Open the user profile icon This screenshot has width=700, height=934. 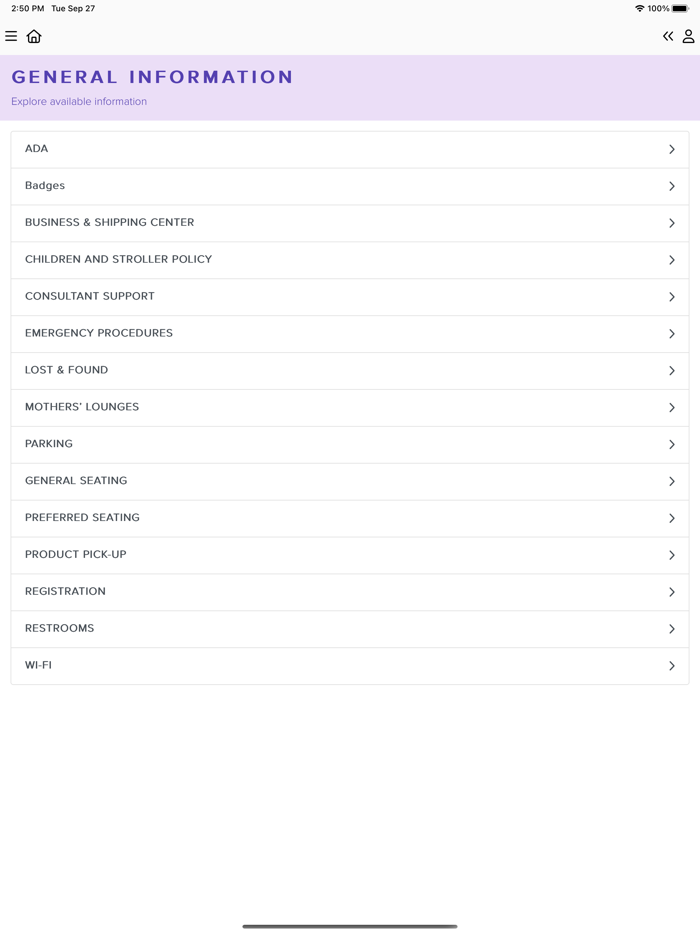click(x=688, y=37)
